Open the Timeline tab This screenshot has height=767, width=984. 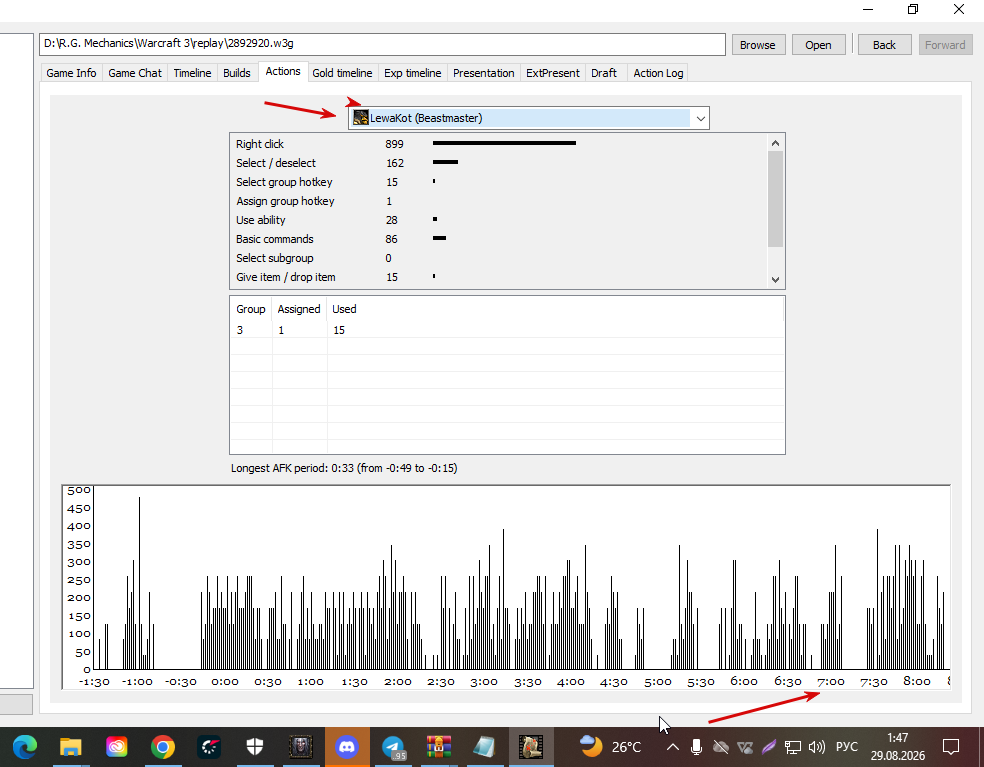(x=192, y=73)
